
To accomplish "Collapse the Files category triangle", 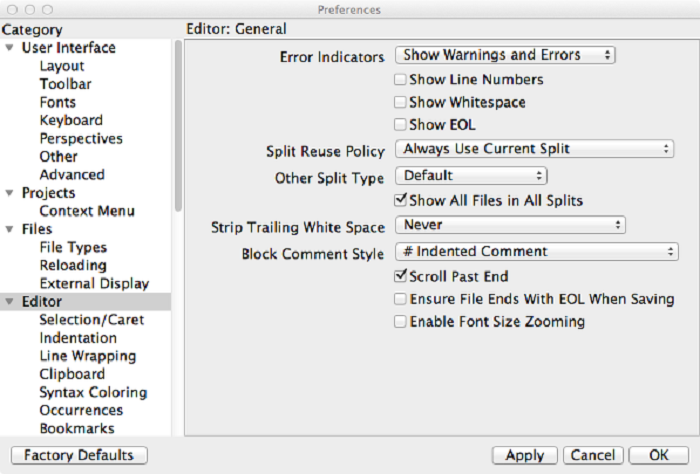I will pos(10,230).
